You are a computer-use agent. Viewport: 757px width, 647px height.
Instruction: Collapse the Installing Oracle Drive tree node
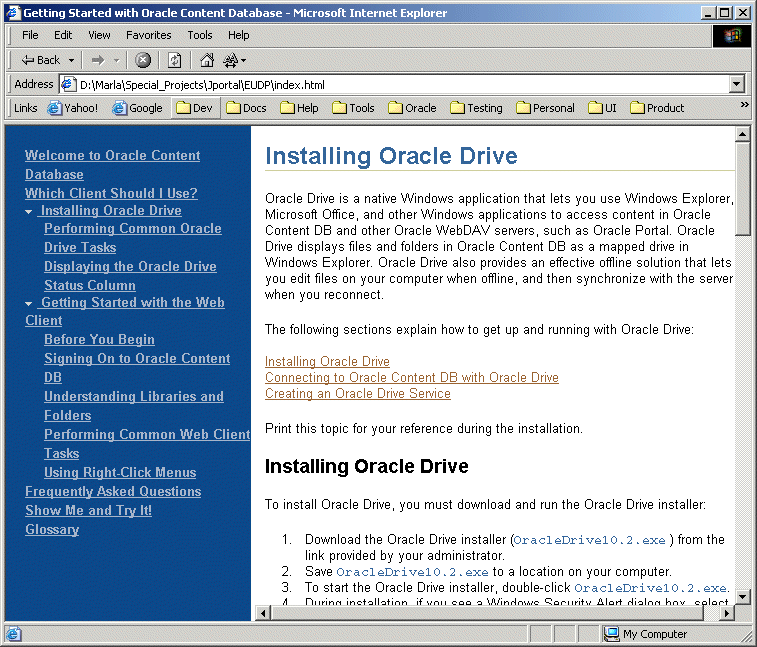click(28, 212)
